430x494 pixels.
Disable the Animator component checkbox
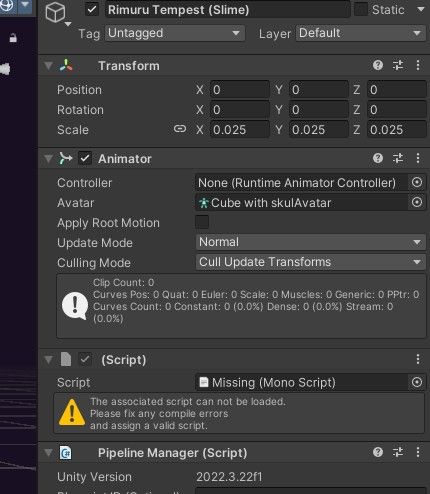85,158
